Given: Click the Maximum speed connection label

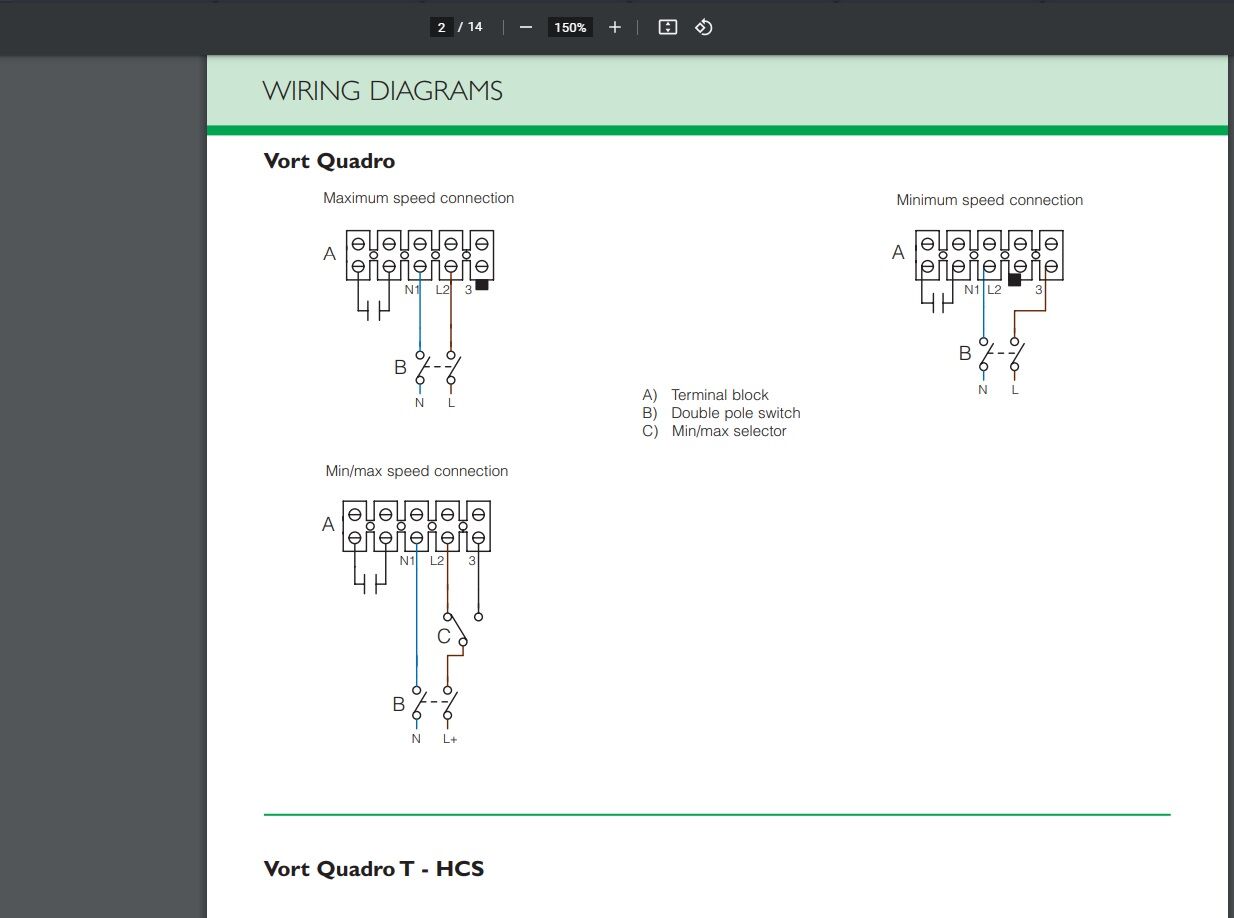Looking at the screenshot, I should (418, 198).
